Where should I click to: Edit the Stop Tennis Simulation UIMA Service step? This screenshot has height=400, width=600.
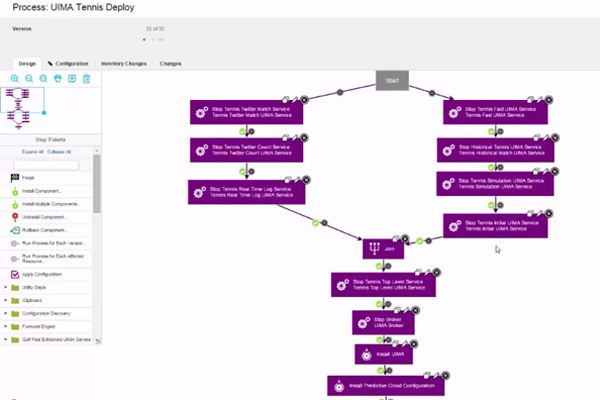coord(546,171)
